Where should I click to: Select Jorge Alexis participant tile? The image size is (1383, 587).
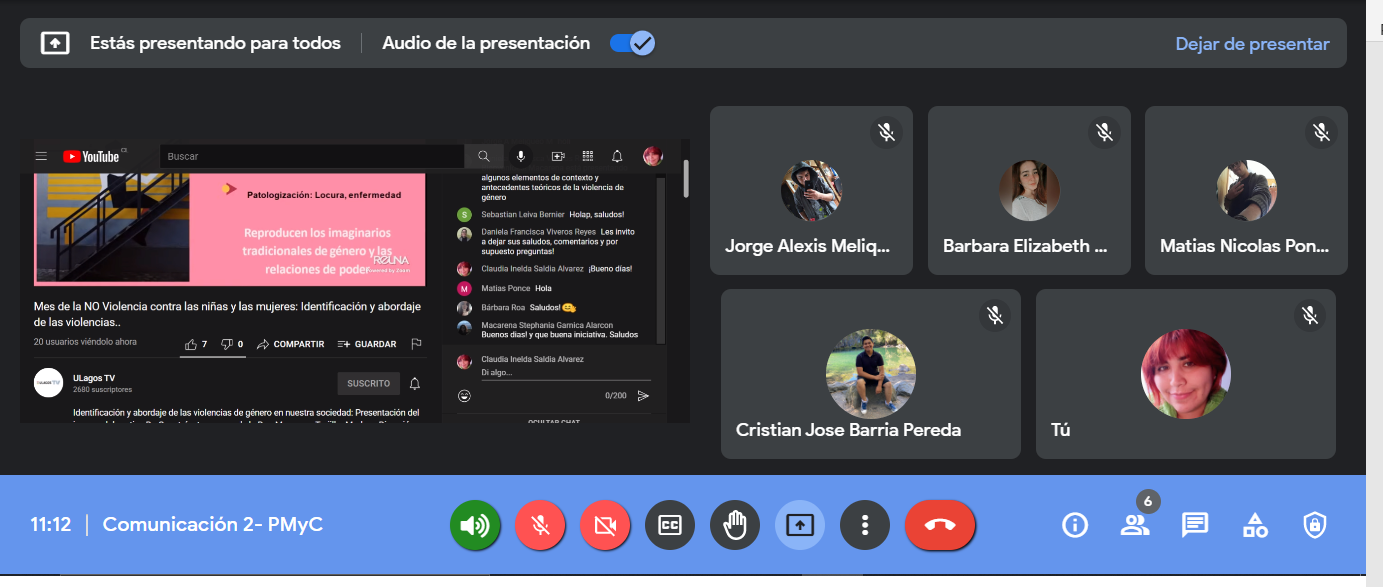click(811, 190)
